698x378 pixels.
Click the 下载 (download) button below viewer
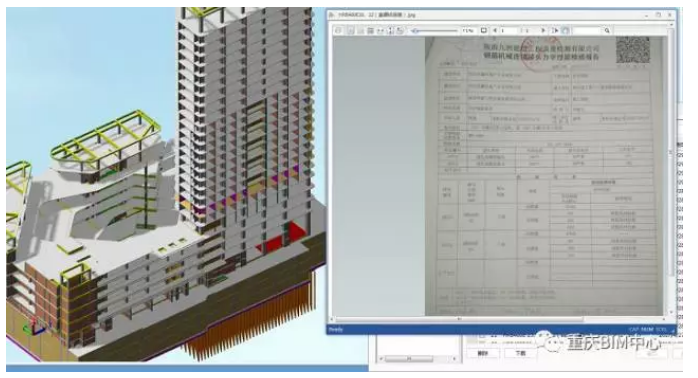tap(520, 353)
